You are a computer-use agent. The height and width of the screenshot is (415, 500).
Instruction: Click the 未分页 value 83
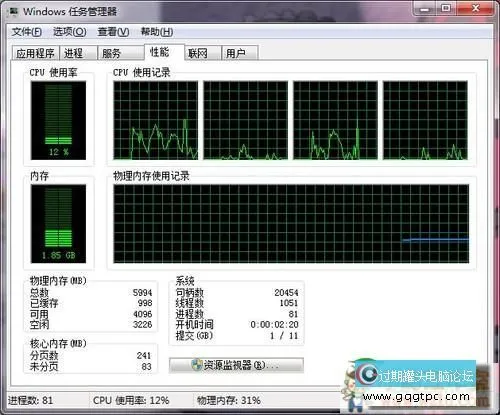pos(146,367)
